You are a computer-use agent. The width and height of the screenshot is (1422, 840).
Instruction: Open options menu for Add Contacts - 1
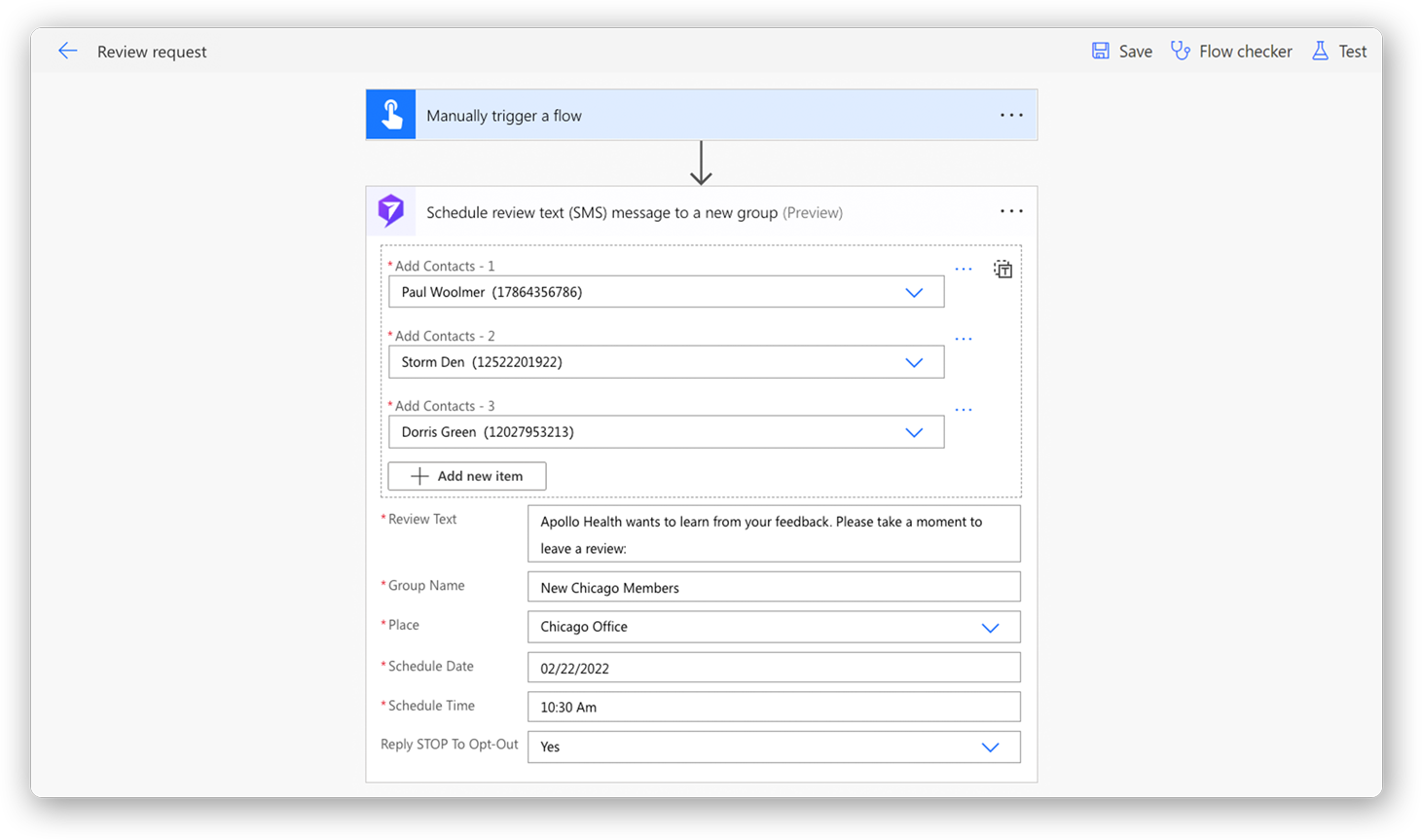[964, 269]
